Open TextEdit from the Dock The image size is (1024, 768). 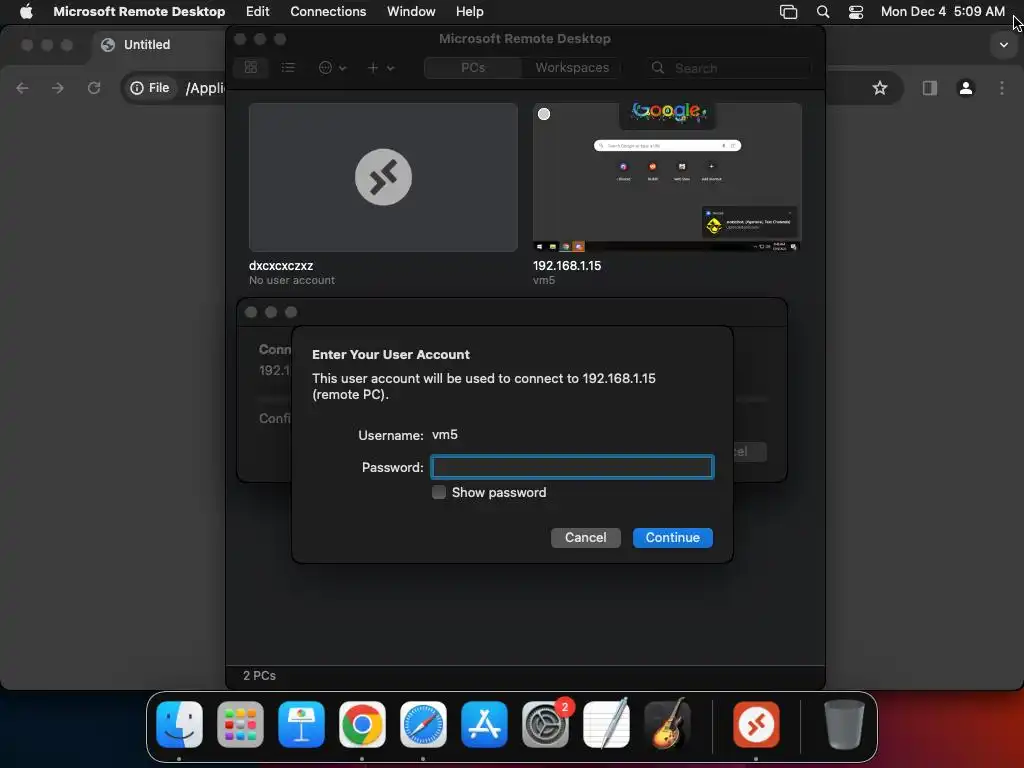tap(606, 724)
